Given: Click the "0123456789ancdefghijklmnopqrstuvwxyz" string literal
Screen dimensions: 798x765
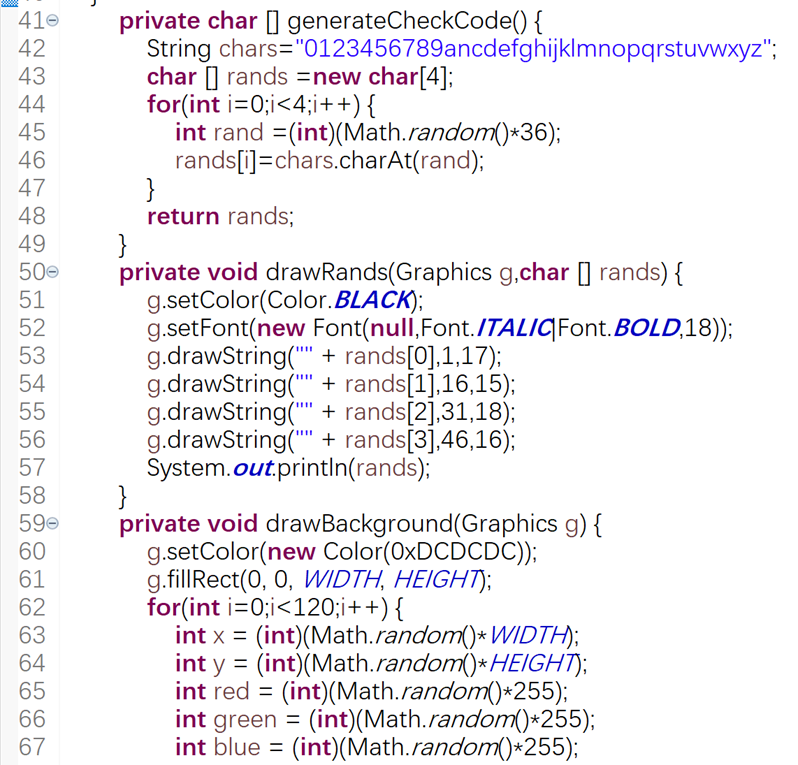Looking at the screenshot, I should (533, 49).
